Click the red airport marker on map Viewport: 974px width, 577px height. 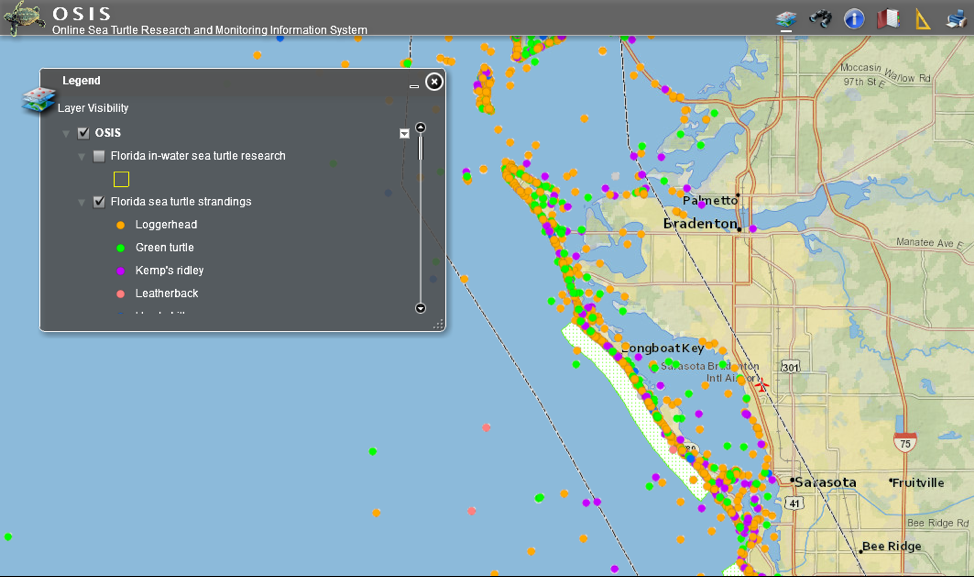[762, 386]
